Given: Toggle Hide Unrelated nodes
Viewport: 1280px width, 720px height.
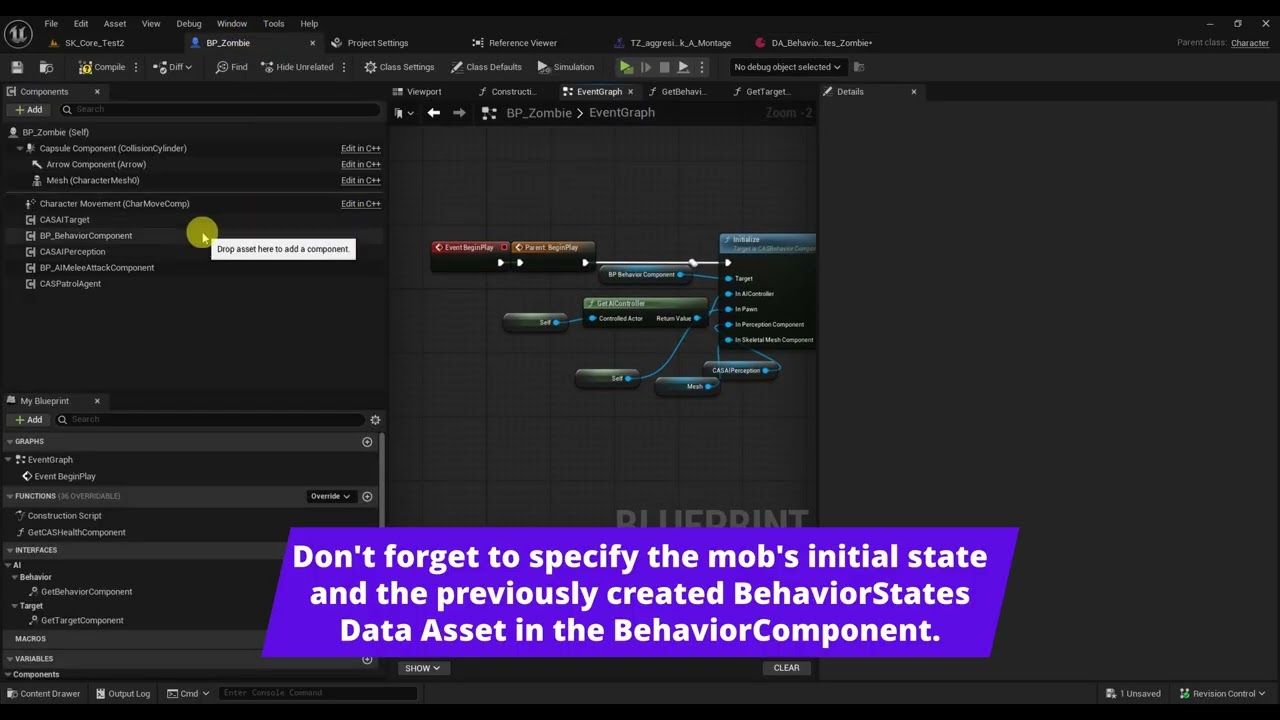Looking at the screenshot, I should pos(296,67).
